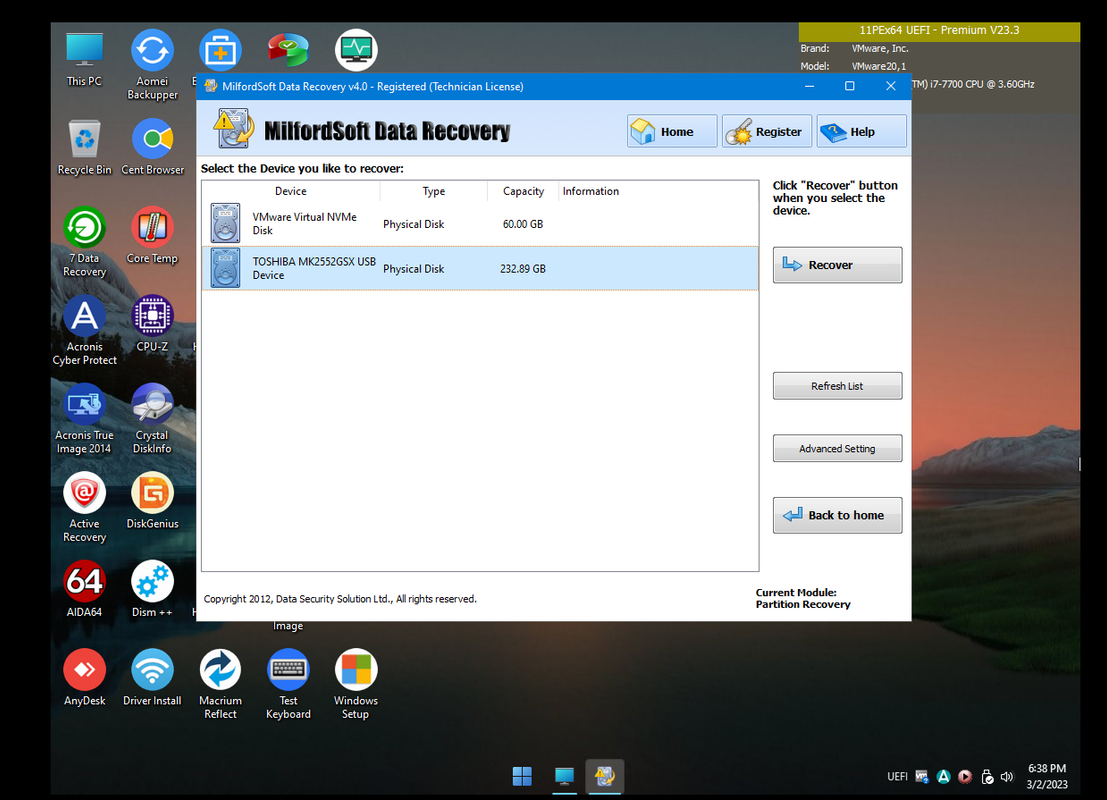Open Acronis Cyber Protect desktop icon
The width and height of the screenshot is (1107, 800).
[x=84, y=330]
